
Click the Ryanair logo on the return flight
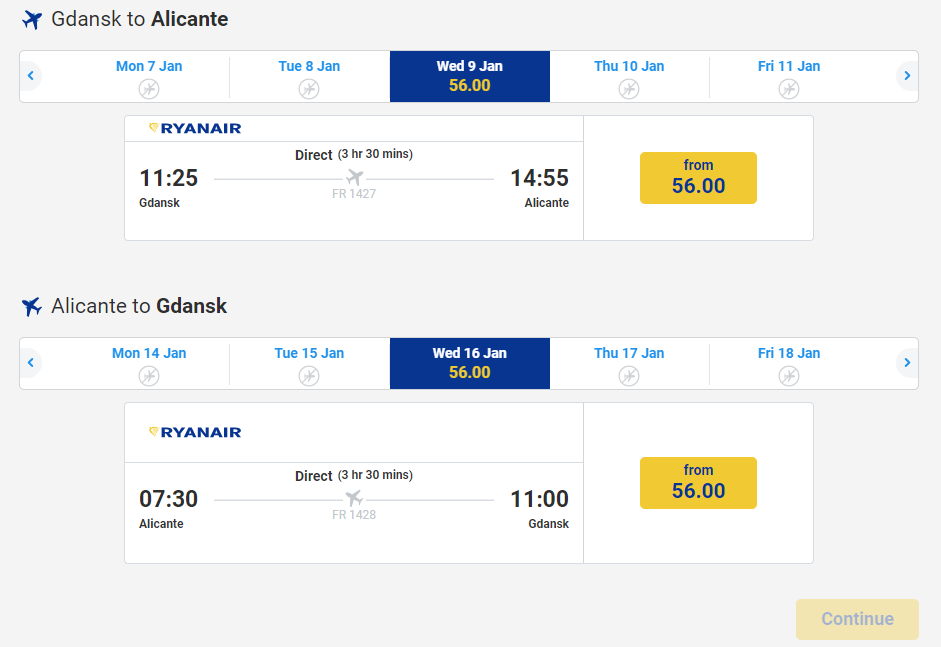point(196,432)
